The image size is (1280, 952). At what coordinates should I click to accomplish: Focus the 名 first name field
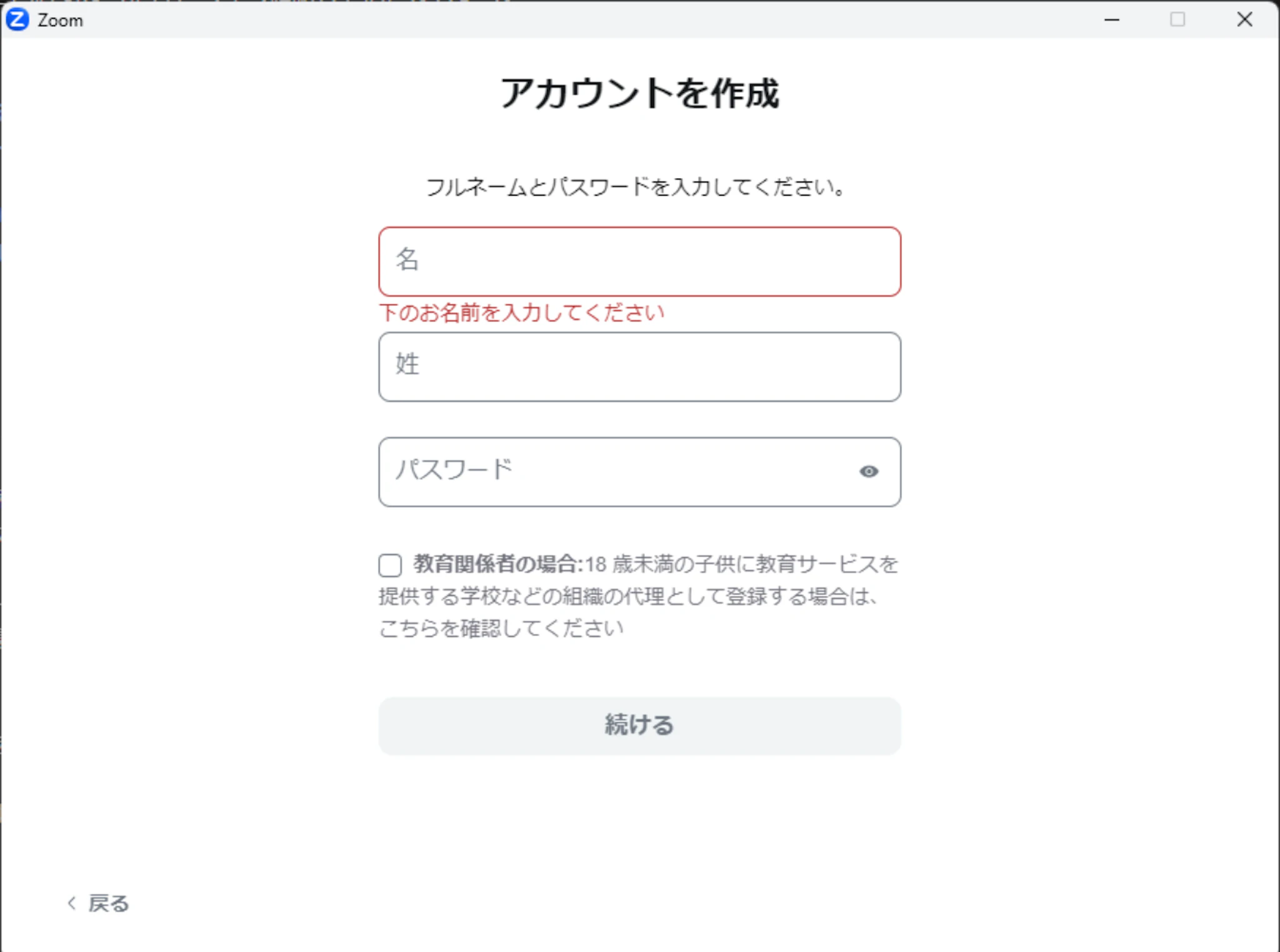click(639, 262)
